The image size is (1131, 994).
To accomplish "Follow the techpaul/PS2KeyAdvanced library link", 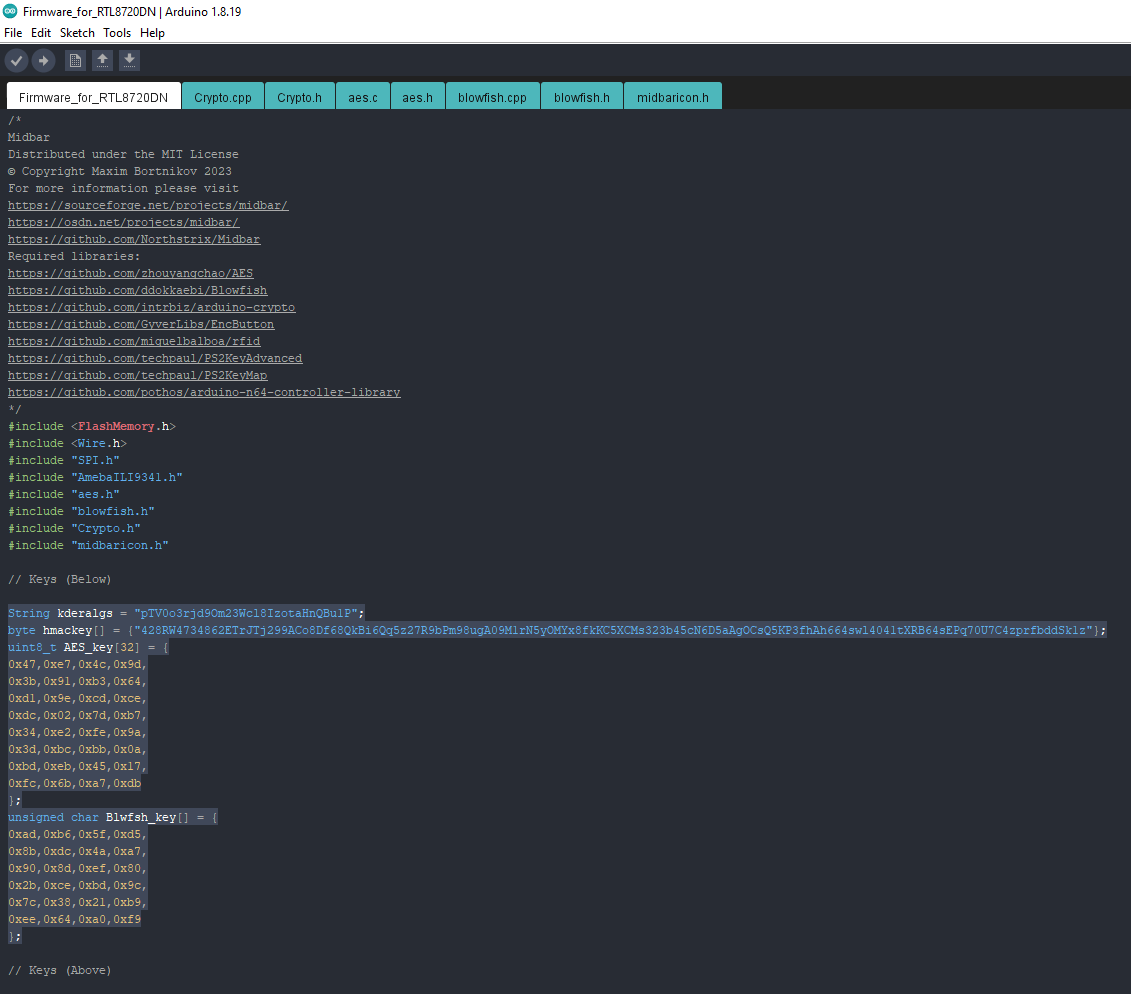I will click(x=155, y=359).
